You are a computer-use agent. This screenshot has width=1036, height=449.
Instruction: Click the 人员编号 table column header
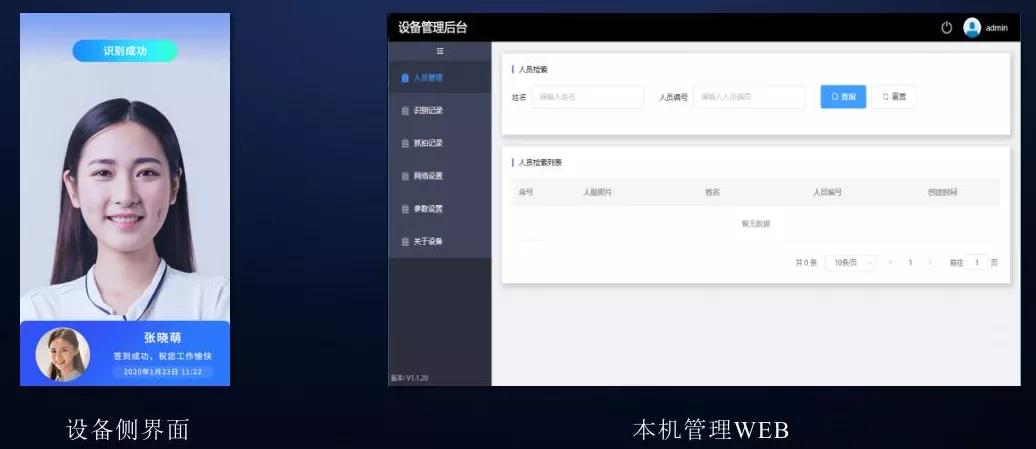click(x=827, y=193)
